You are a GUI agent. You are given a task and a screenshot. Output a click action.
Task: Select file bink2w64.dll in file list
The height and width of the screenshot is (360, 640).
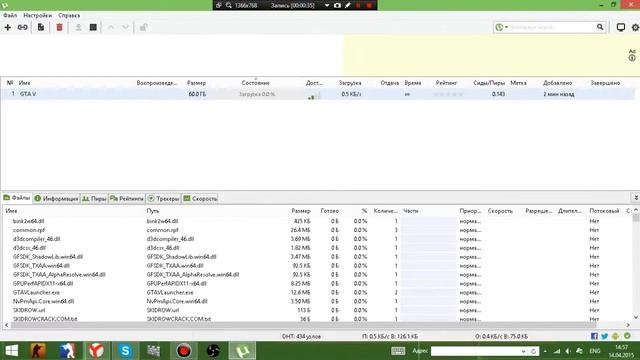pyautogui.click(x=28, y=221)
